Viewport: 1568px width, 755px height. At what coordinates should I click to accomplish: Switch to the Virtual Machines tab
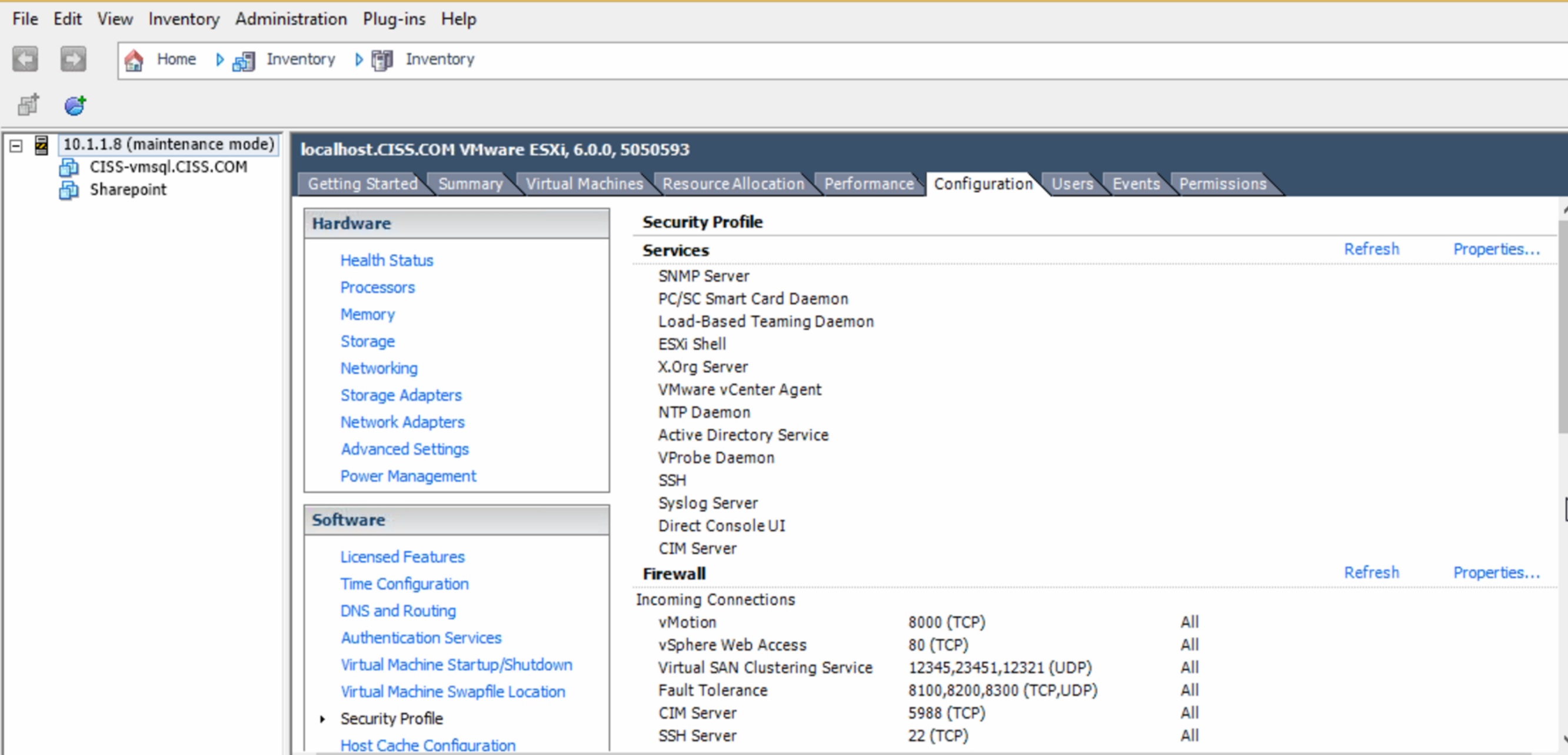coord(584,183)
